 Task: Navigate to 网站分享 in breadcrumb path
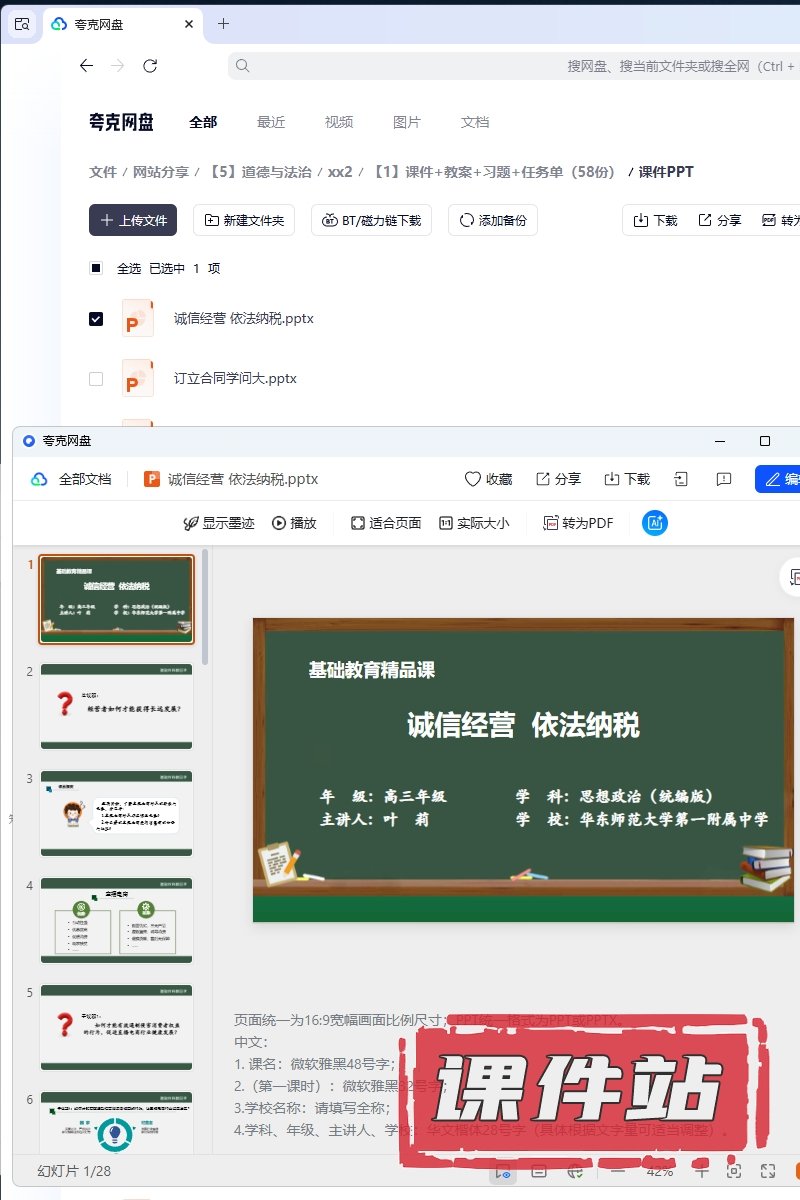(x=161, y=172)
